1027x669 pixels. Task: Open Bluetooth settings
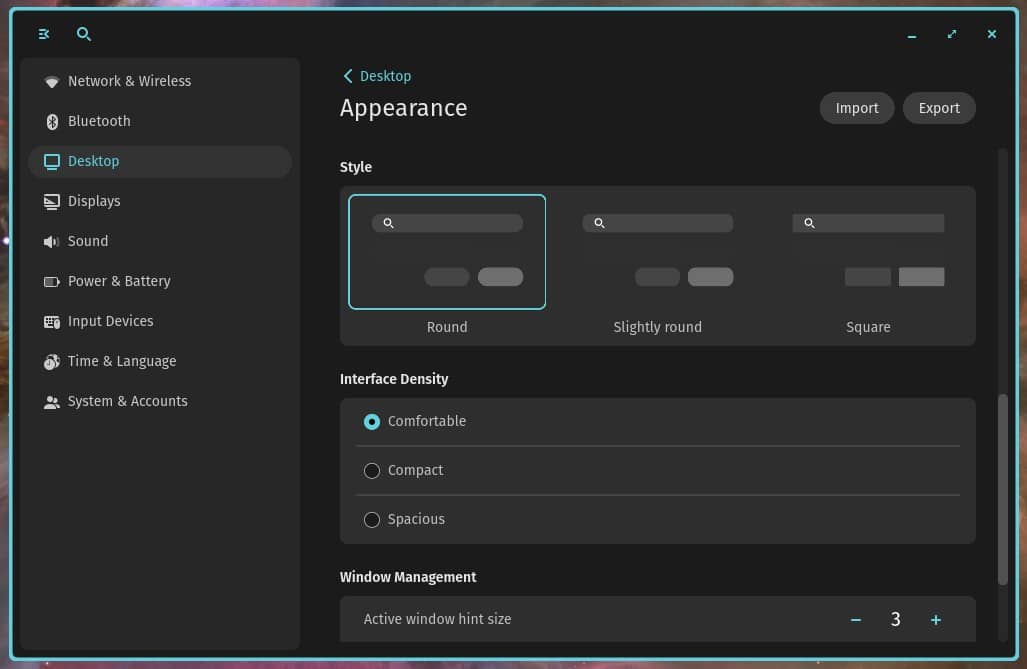tap(99, 121)
